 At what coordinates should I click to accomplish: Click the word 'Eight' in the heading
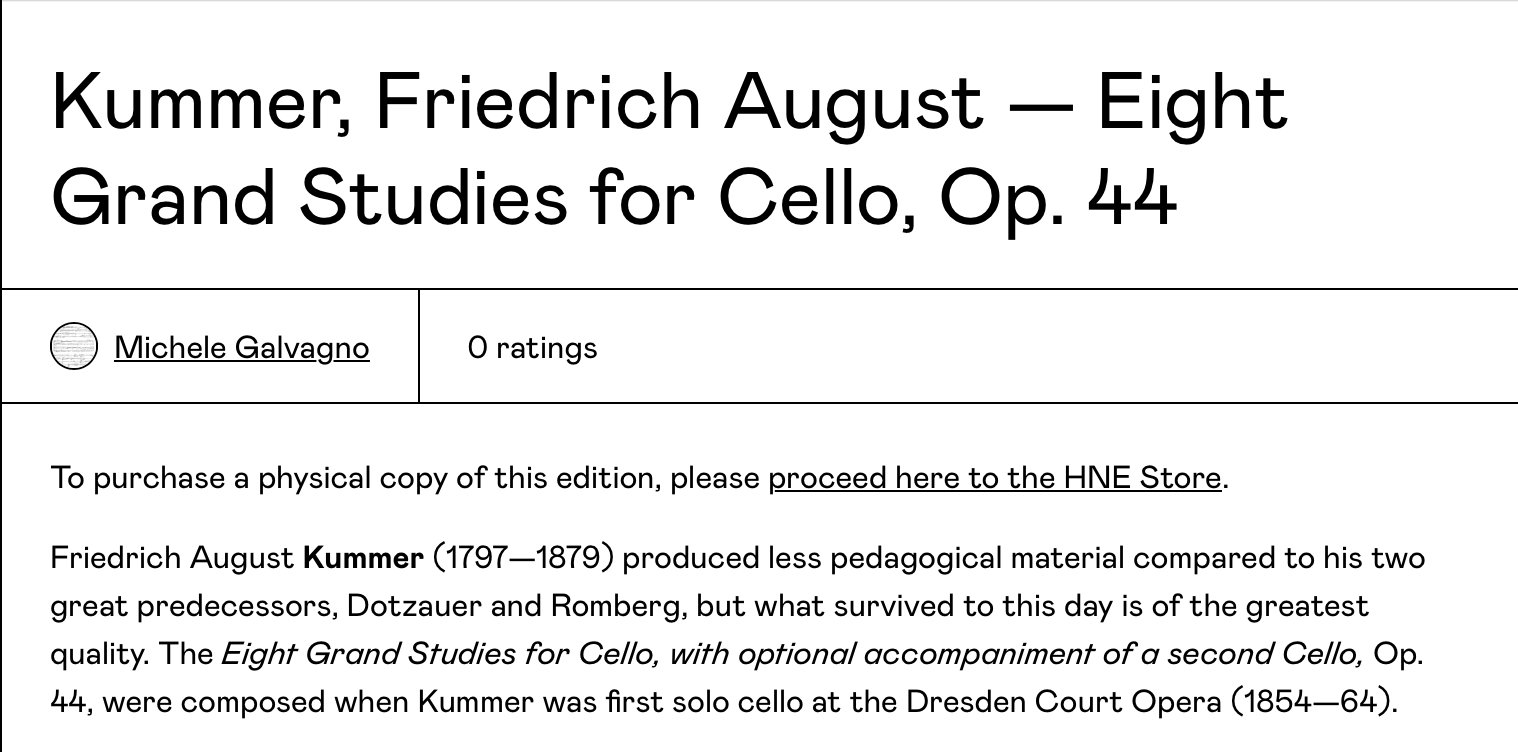[x=1191, y=102]
